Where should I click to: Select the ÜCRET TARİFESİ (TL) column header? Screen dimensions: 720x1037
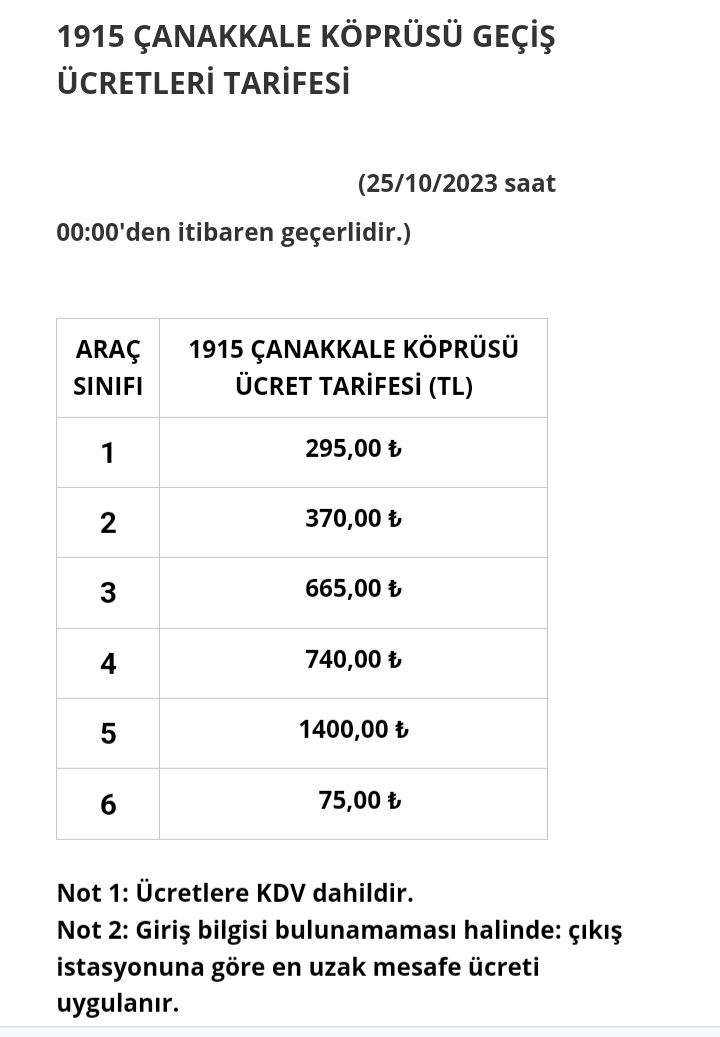(x=354, y=368)
